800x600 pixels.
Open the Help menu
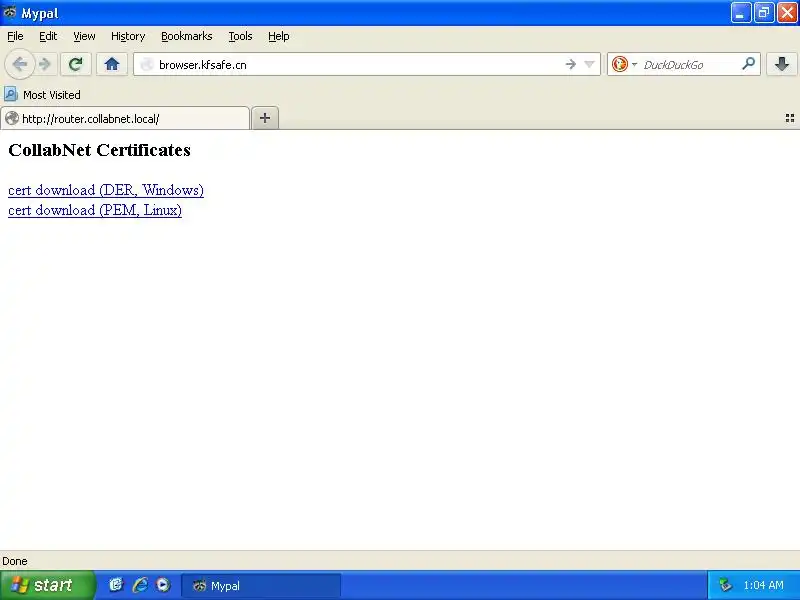tap(279, 36)
